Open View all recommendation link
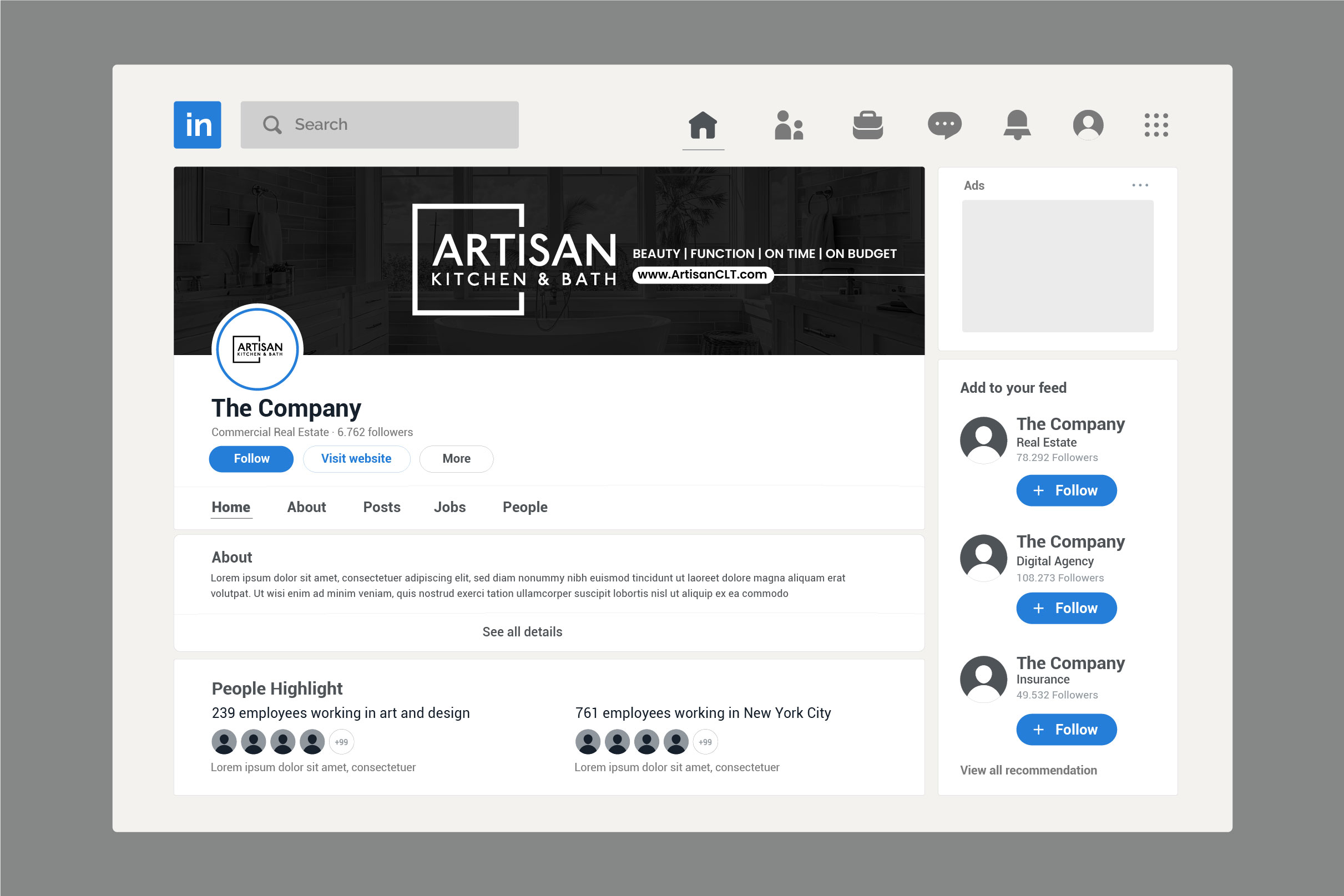Screen dimensions: 1344x896 1028,770
